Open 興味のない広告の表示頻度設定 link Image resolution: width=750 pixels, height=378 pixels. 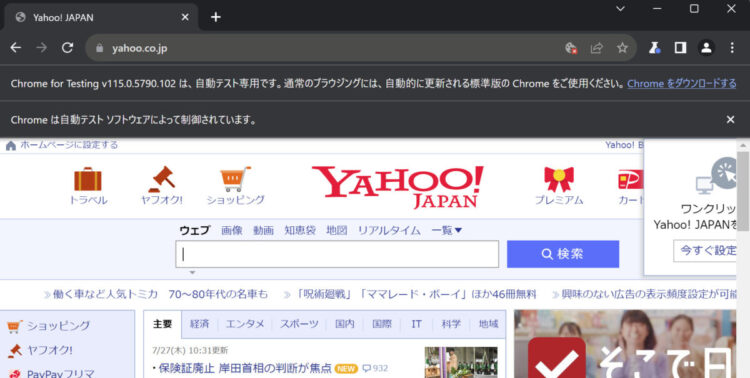click(649, 294)
